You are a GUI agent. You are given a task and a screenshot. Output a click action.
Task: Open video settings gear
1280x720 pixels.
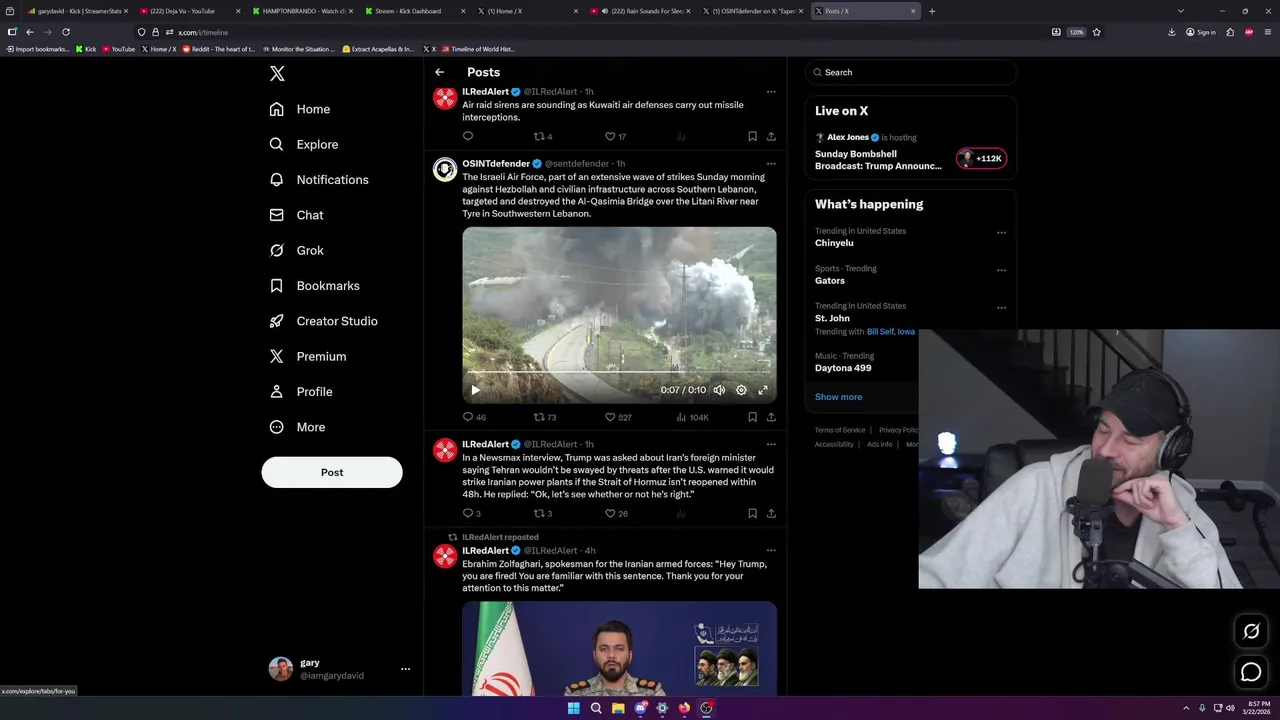pyautogui.click(x=741, y=390)
